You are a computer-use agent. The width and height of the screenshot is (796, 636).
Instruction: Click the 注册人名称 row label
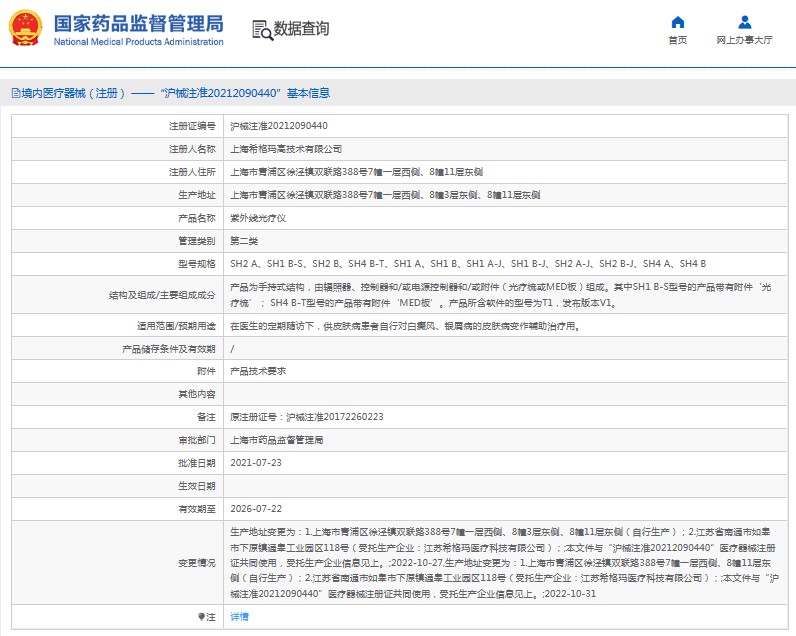pos(192,149)
